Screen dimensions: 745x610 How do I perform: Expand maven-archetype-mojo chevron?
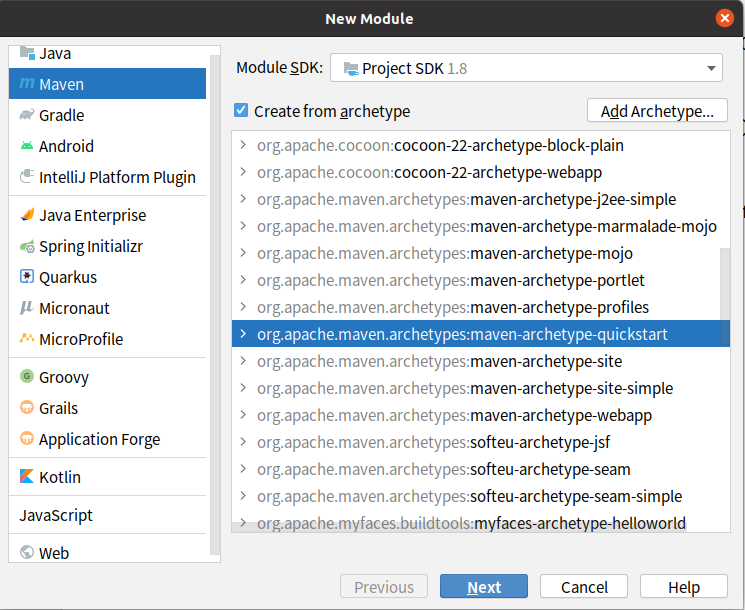point(243,253)
